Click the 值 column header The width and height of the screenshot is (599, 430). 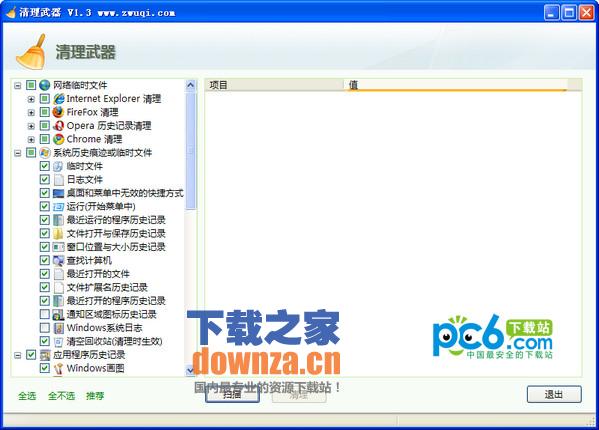coord(455,85)
